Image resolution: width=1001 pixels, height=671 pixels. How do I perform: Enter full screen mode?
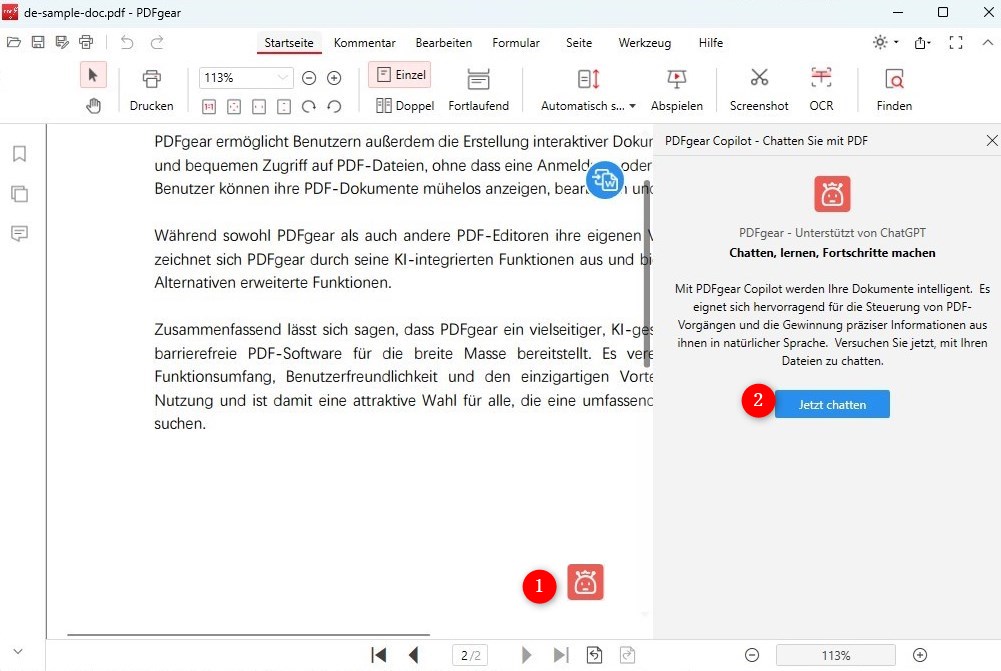(x=956, y=42)
